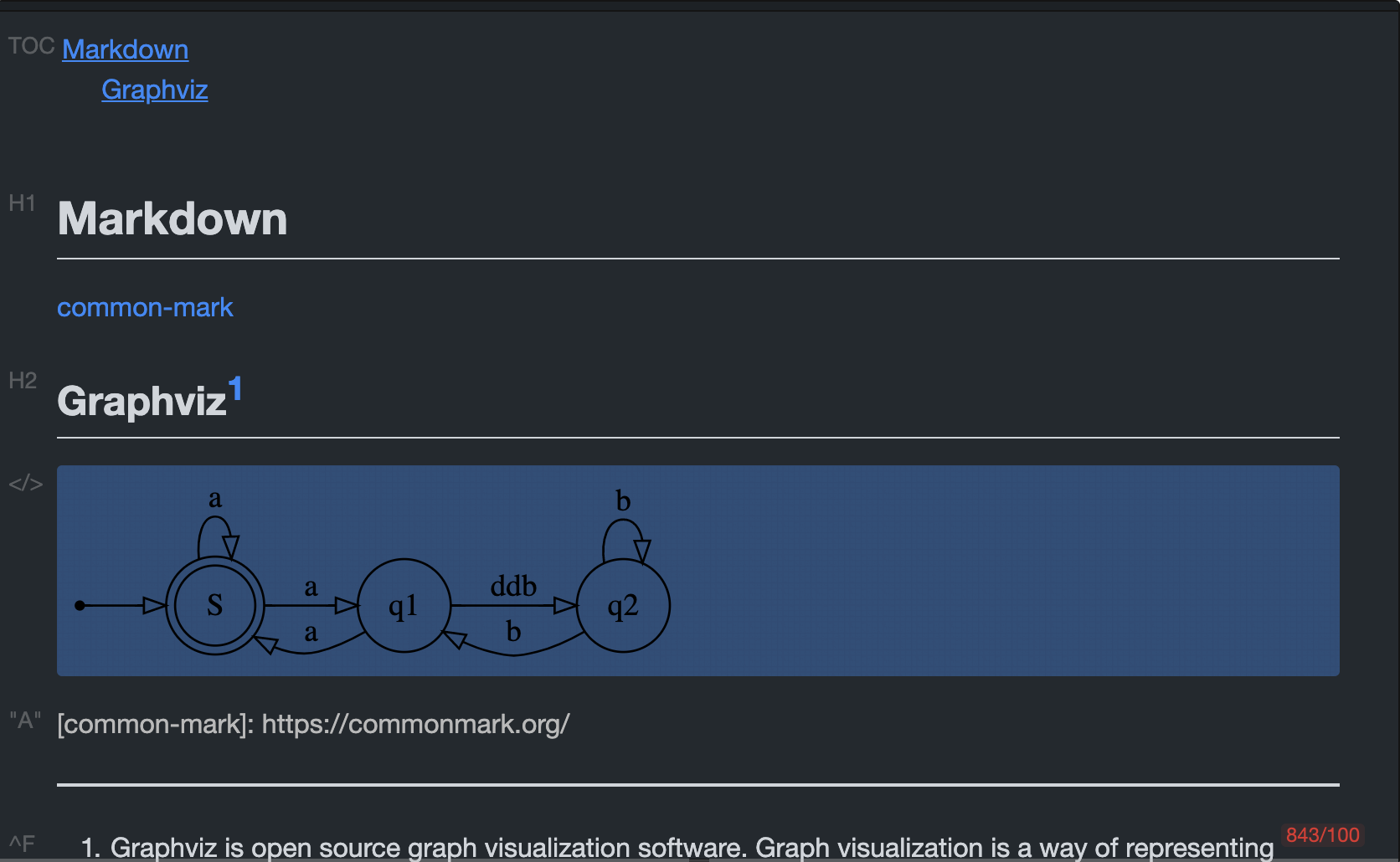Click the H2 gutter marker
The image size is (1400, 862).
[23, 381]
